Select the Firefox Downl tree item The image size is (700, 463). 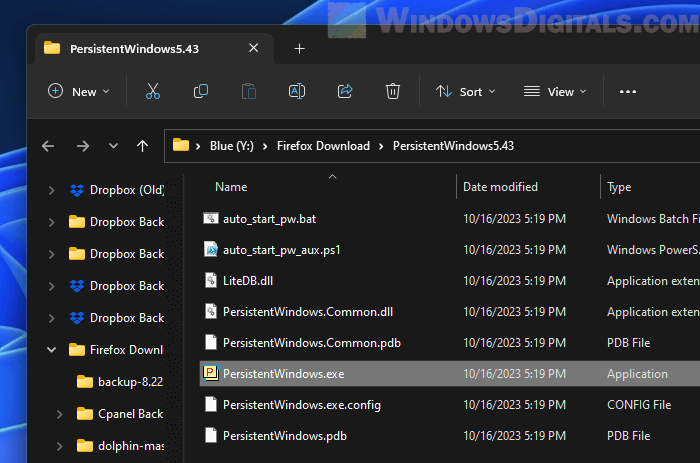(x=126, y=350)
